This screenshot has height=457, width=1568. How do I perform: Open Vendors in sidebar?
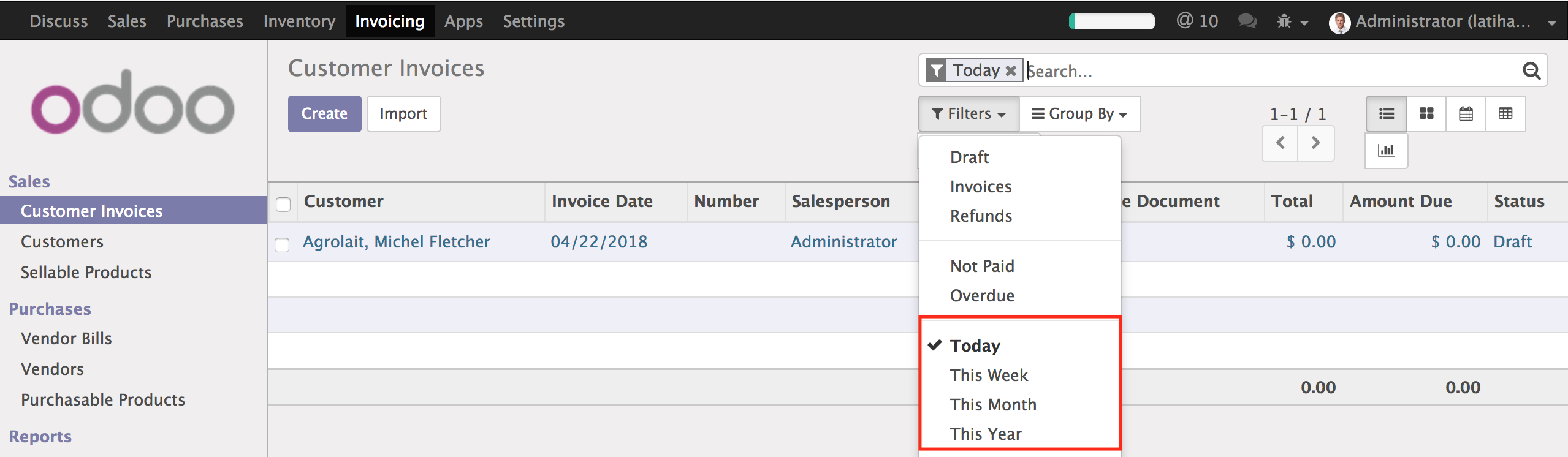(52, 369)
